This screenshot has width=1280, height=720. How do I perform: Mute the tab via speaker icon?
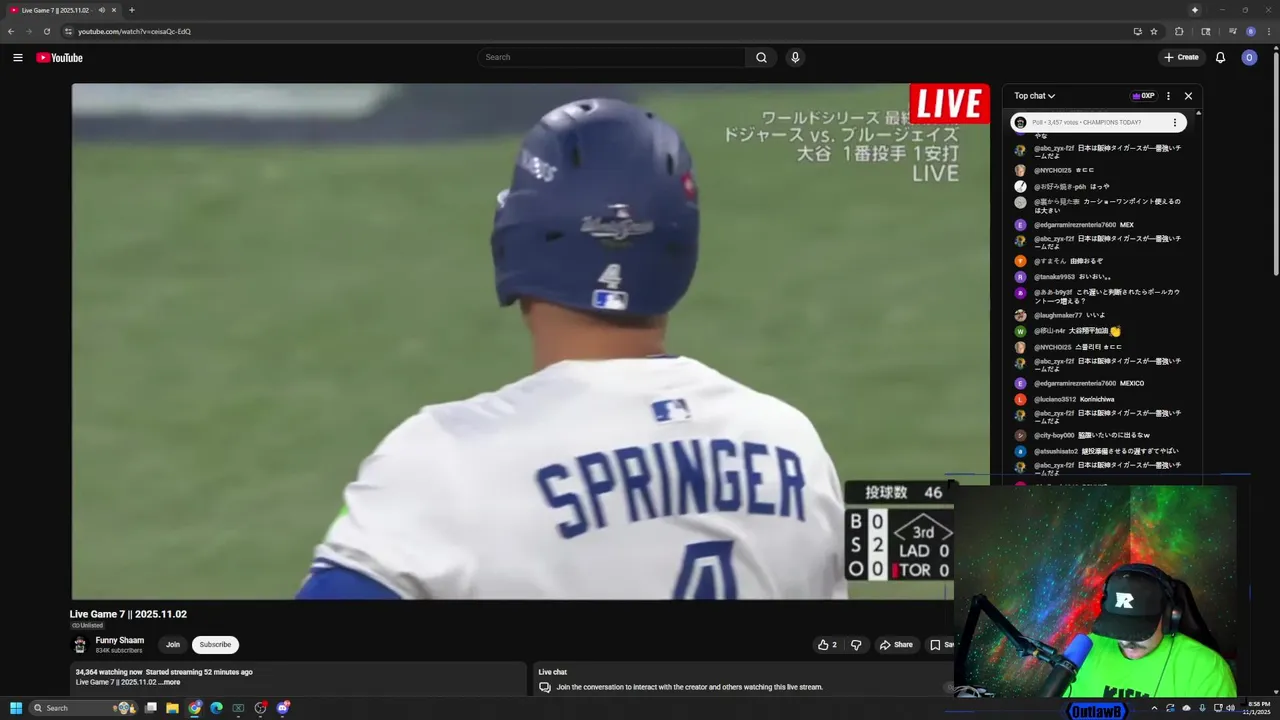click(x=101, y=10)
